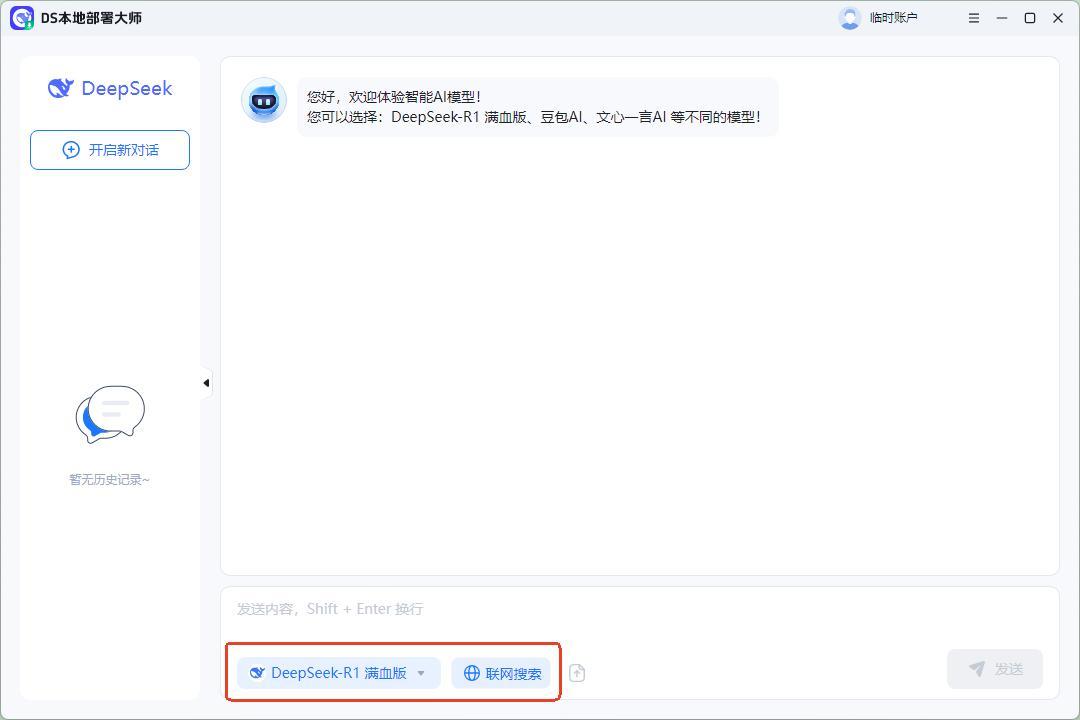The image size is (1080, 720).
Task: Minimize the application window
Action: click(1001, 18)
